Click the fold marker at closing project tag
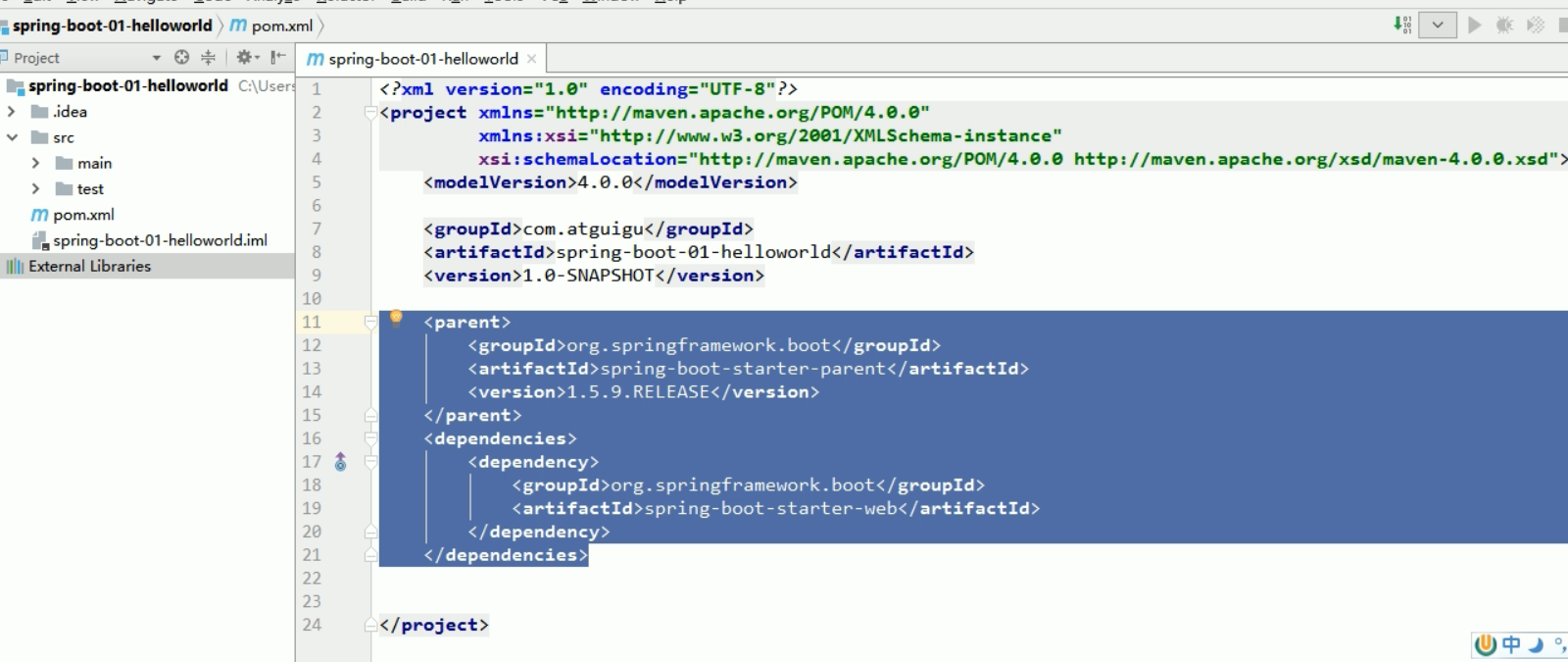1568x662 pixels. click(370, 625)
